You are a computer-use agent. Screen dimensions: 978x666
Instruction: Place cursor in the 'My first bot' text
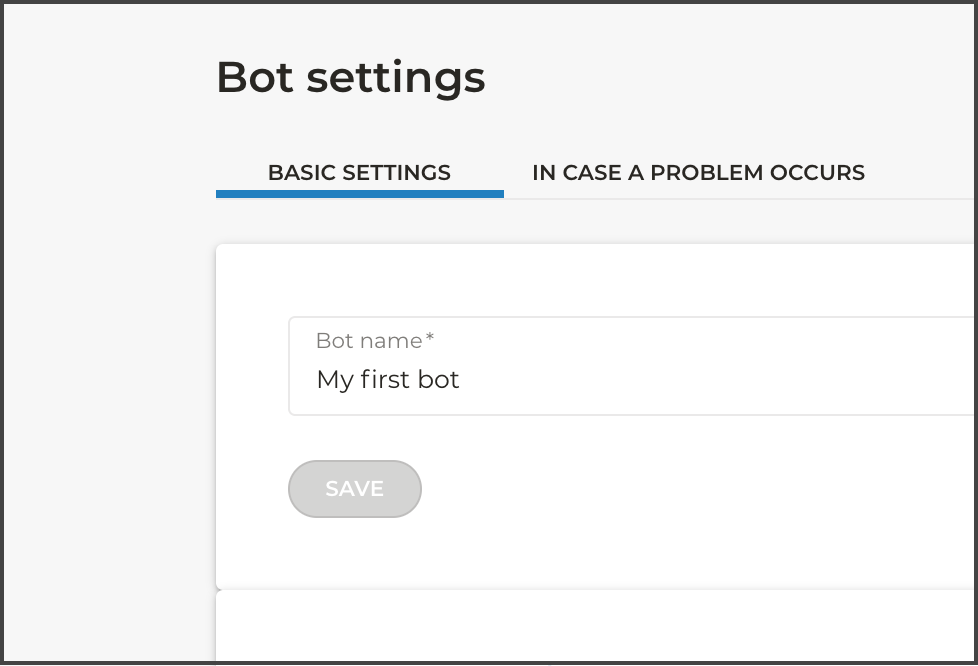[388, 380]
